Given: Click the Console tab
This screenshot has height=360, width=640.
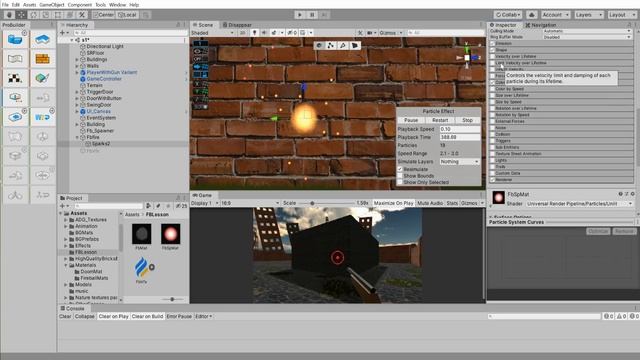Looking at the screenshot, I should point(73,309).
